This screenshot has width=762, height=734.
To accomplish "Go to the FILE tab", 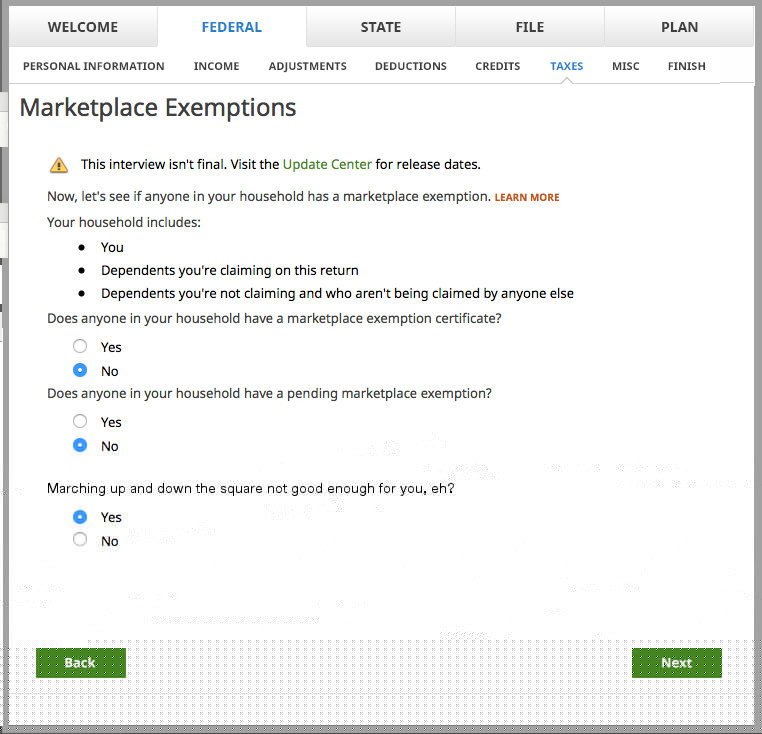I will click(529, 27).
